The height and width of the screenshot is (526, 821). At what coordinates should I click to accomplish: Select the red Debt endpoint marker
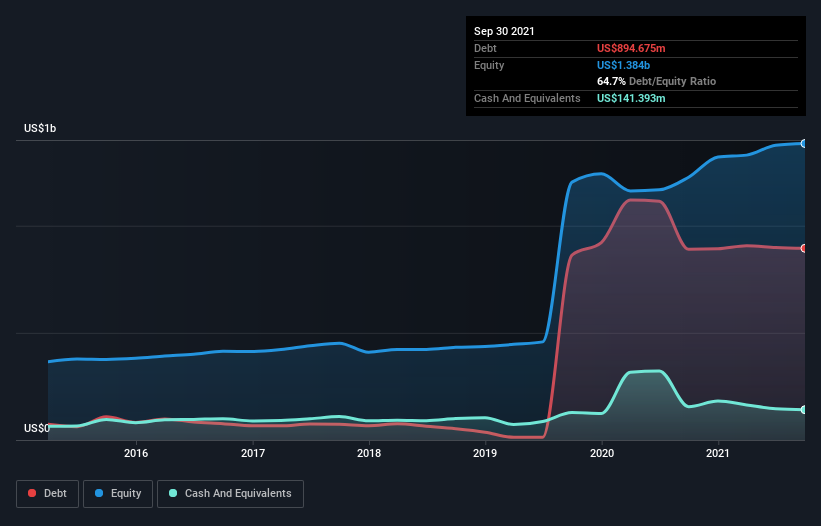coord(804,249)
